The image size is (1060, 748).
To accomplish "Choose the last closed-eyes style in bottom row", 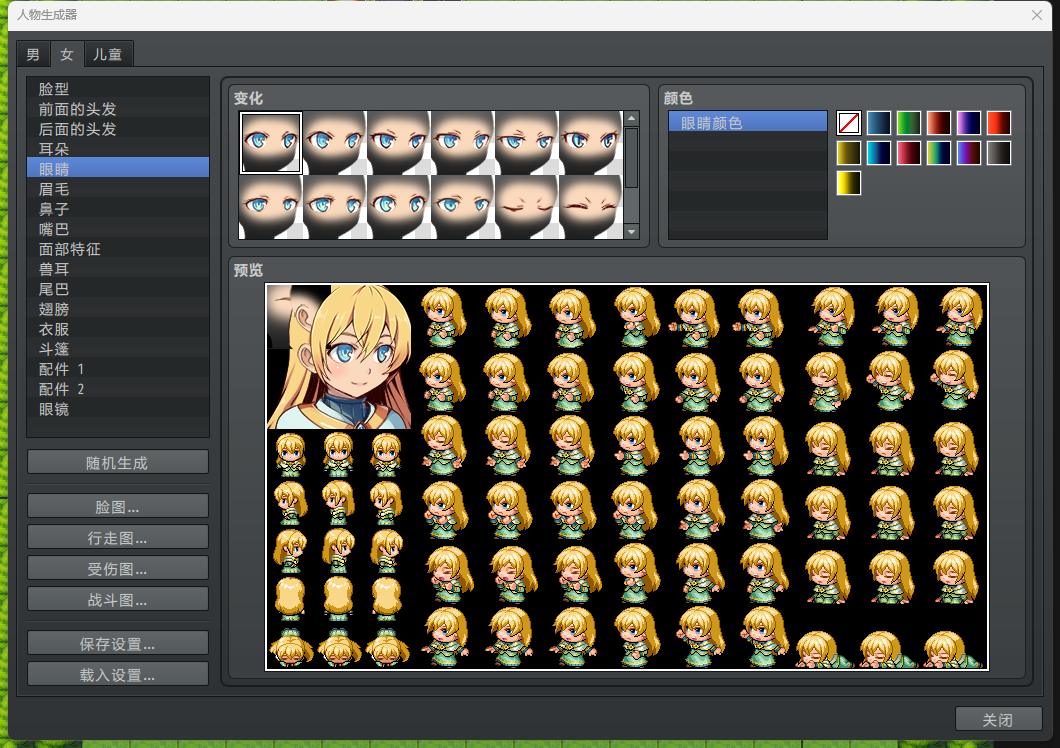I will click(x=591, y=207).
